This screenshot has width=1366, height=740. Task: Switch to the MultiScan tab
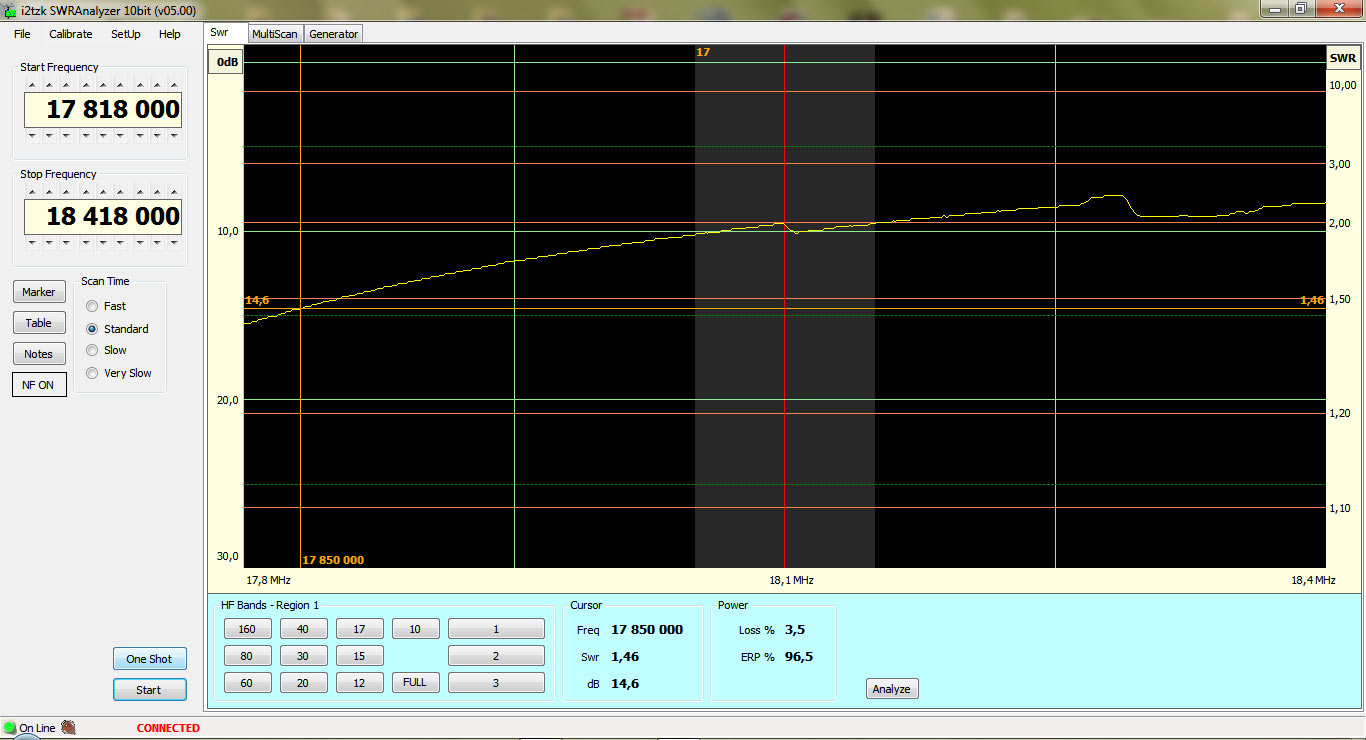coord(274,34)
